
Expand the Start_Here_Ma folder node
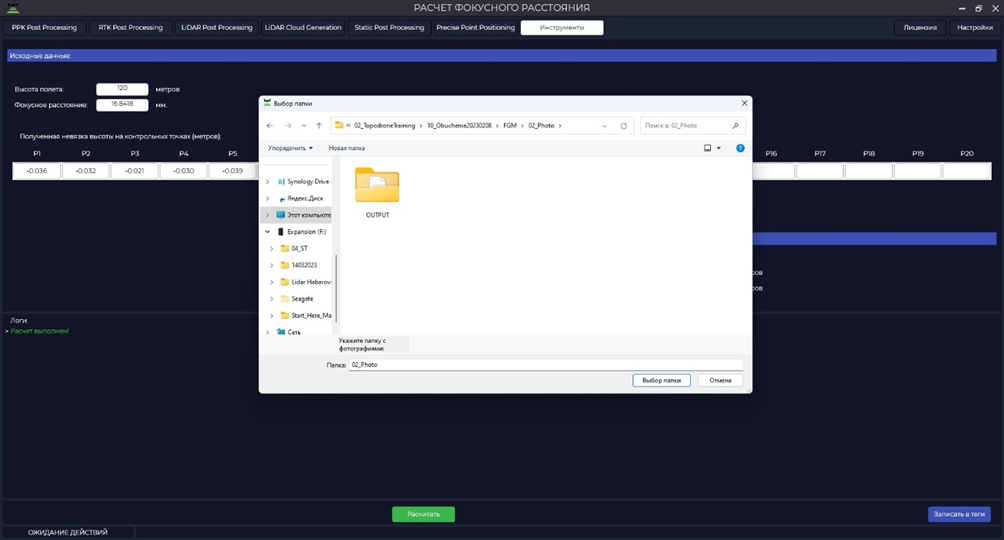tap(272, 315)
